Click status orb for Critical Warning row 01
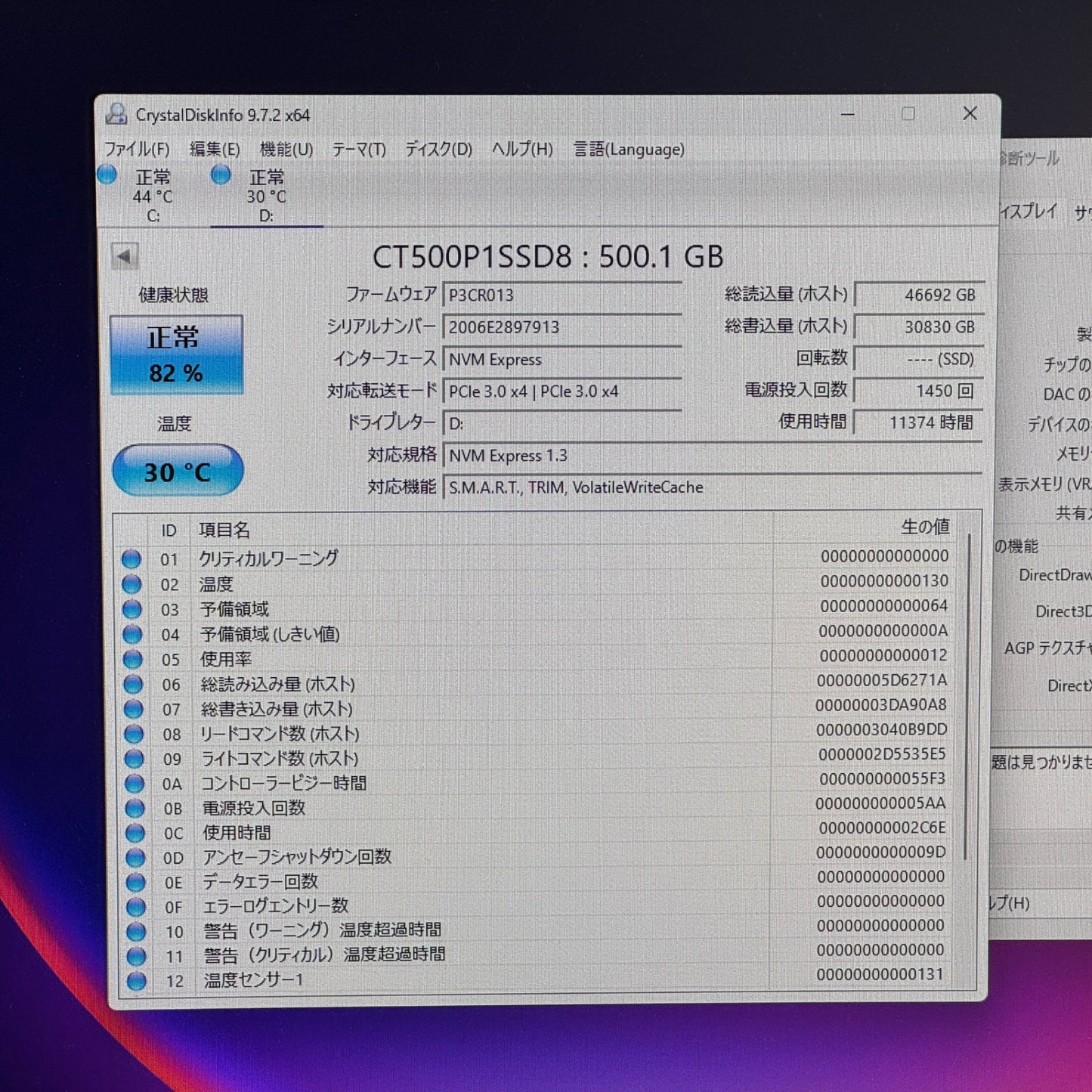The height and width of the screenshot is (1092, 1092). tap(131, 559)
